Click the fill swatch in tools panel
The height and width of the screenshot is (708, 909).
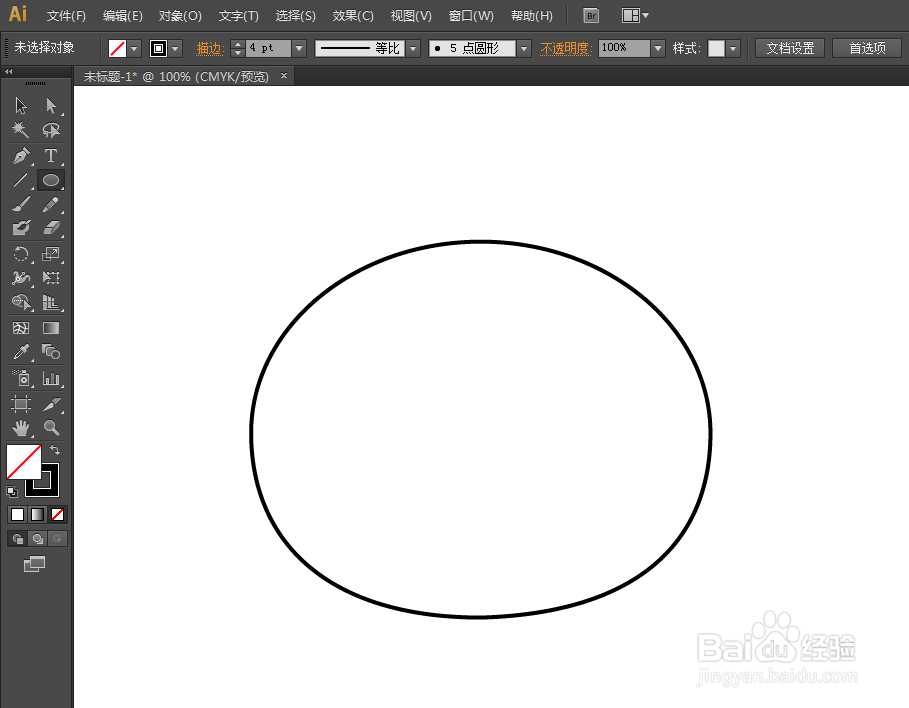coord(24,462)
